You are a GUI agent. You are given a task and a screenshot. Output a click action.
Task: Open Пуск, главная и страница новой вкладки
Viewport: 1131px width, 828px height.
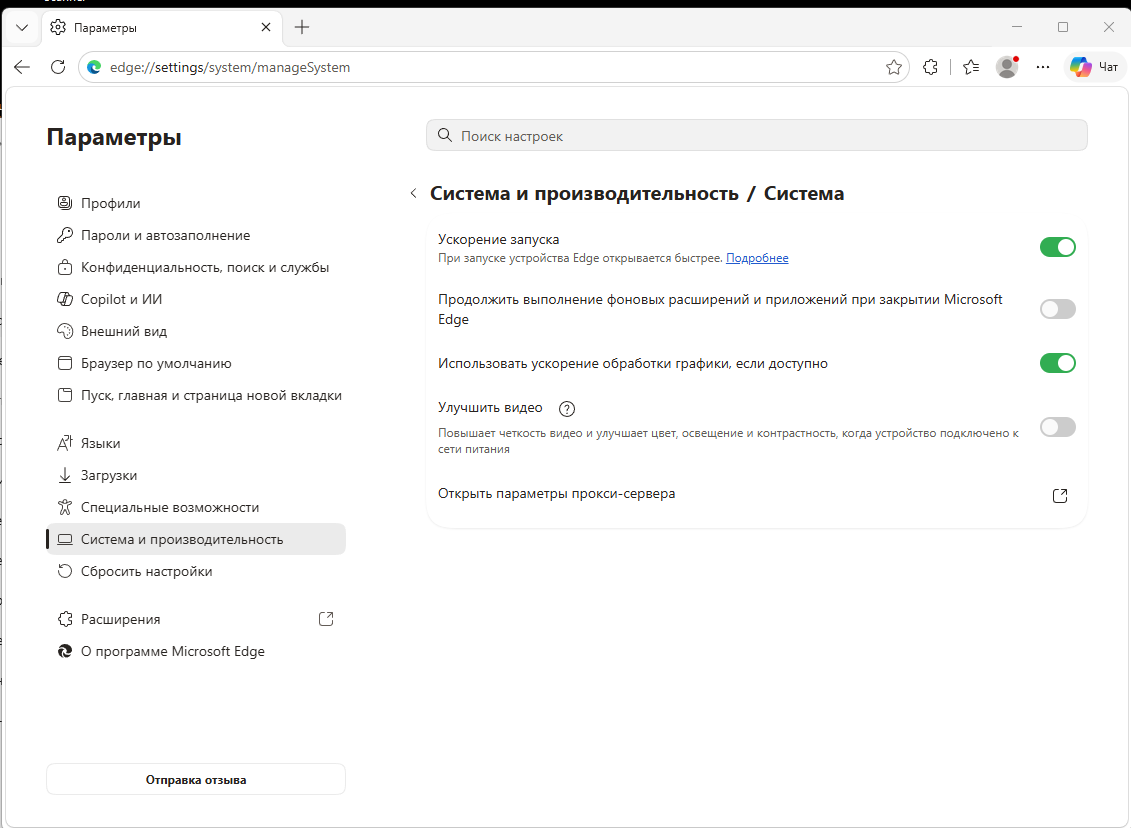pos(196,395)
